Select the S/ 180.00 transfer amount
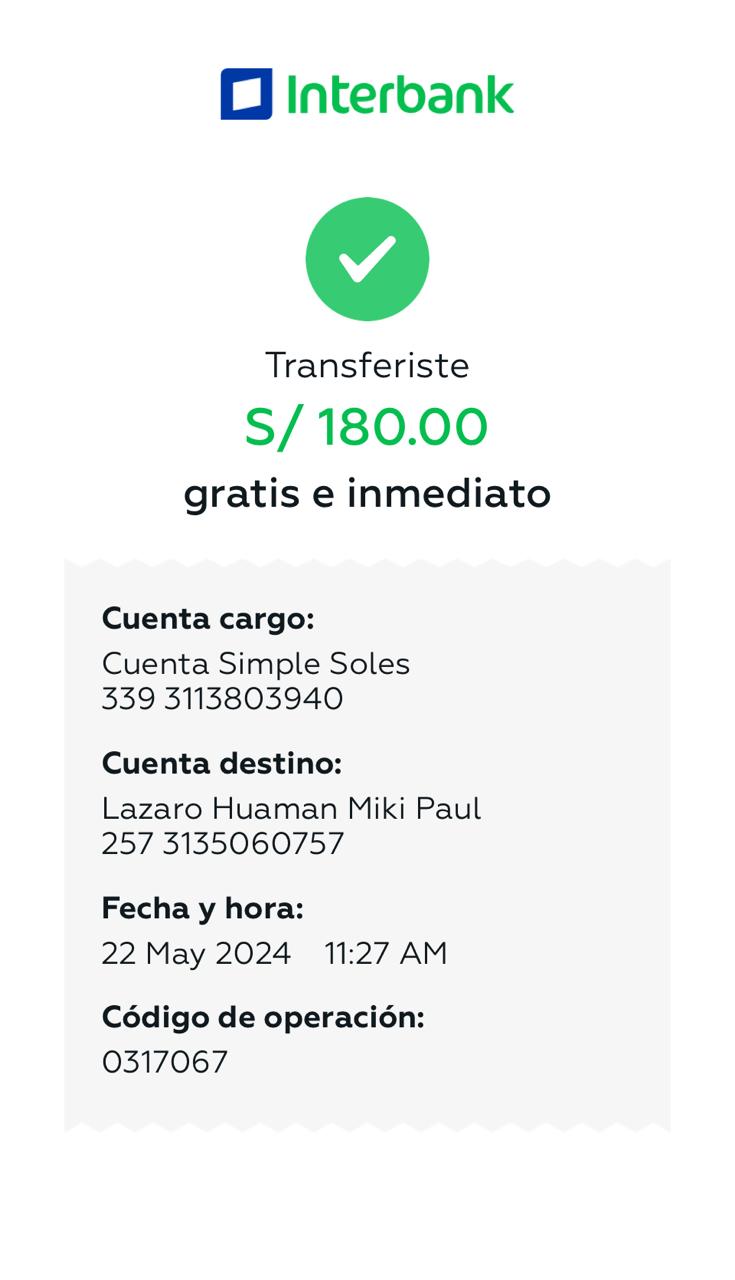 click(x=367, y=427)
